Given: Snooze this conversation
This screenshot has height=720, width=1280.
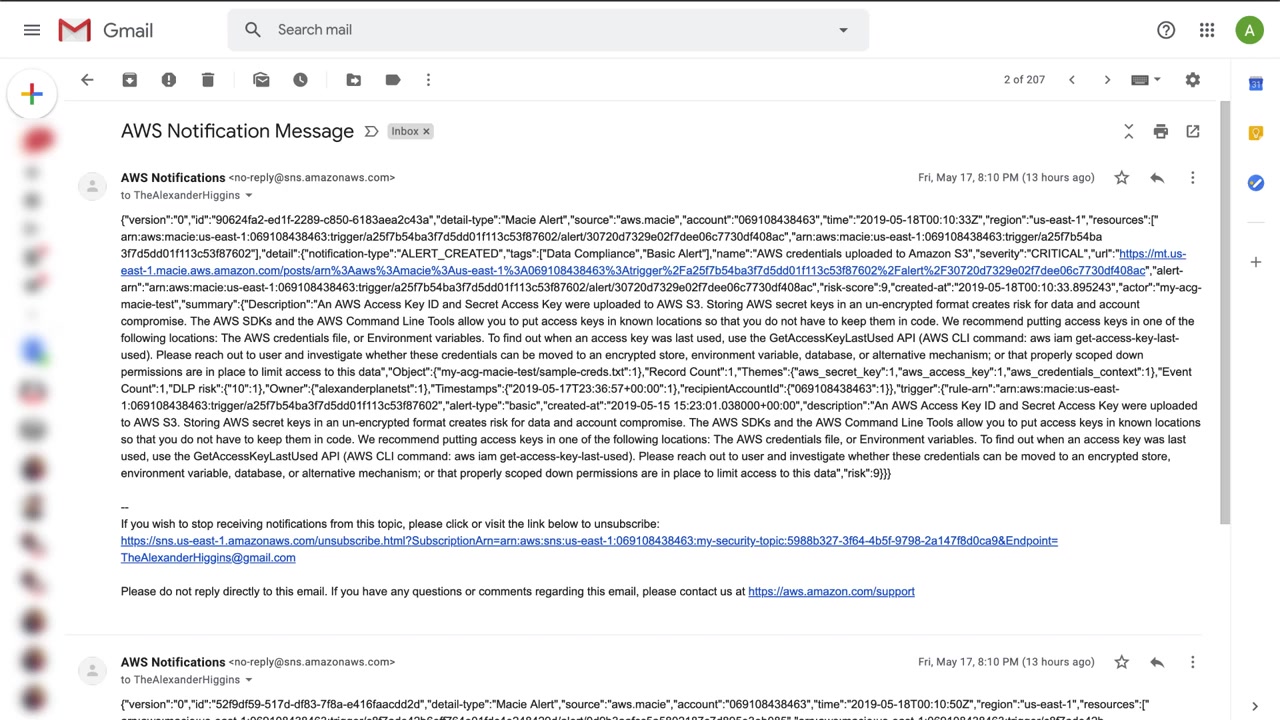Looking at the screenshot, I should [x=300, y=80].
